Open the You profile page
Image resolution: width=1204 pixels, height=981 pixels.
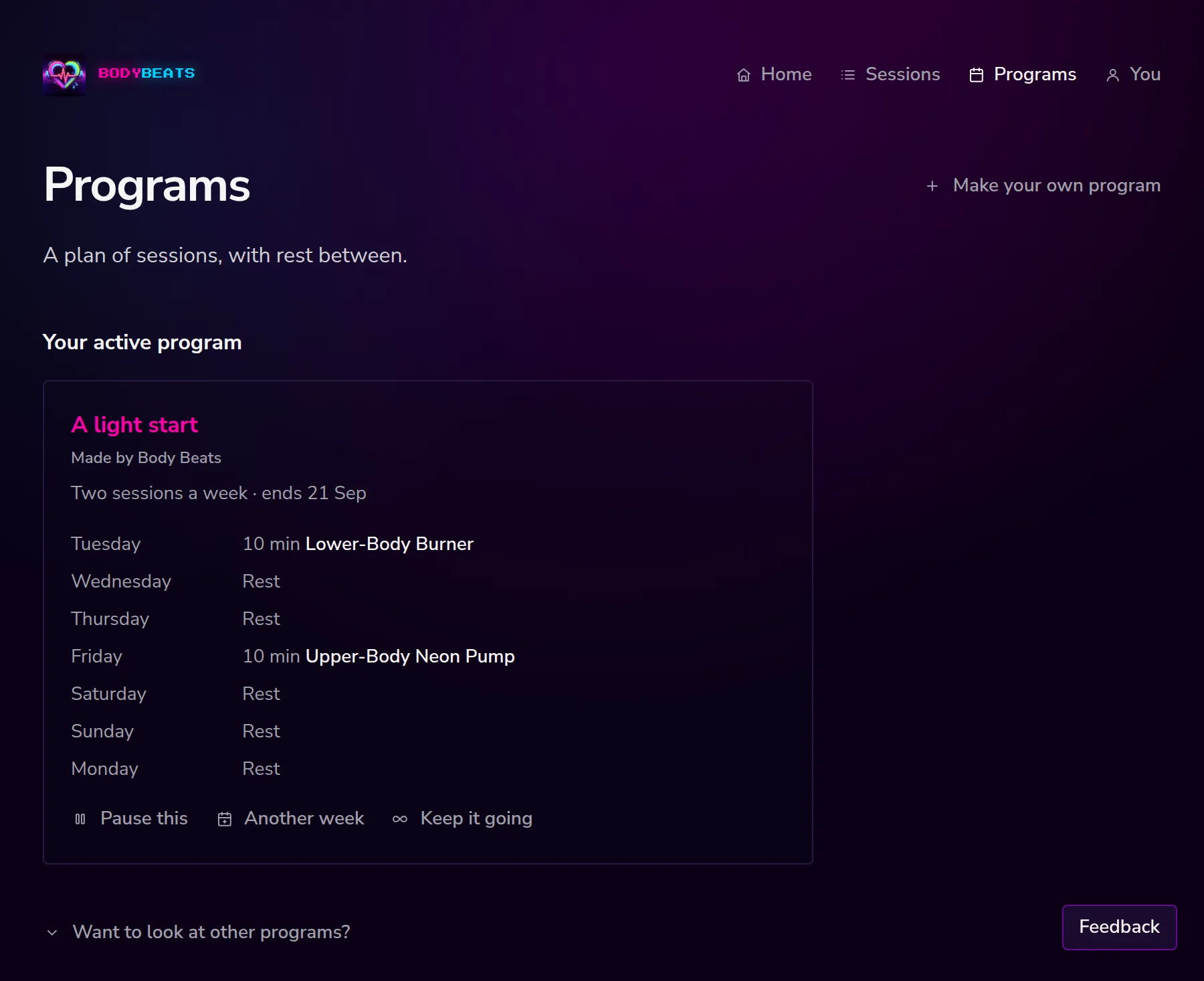[x=1133, y=74]
